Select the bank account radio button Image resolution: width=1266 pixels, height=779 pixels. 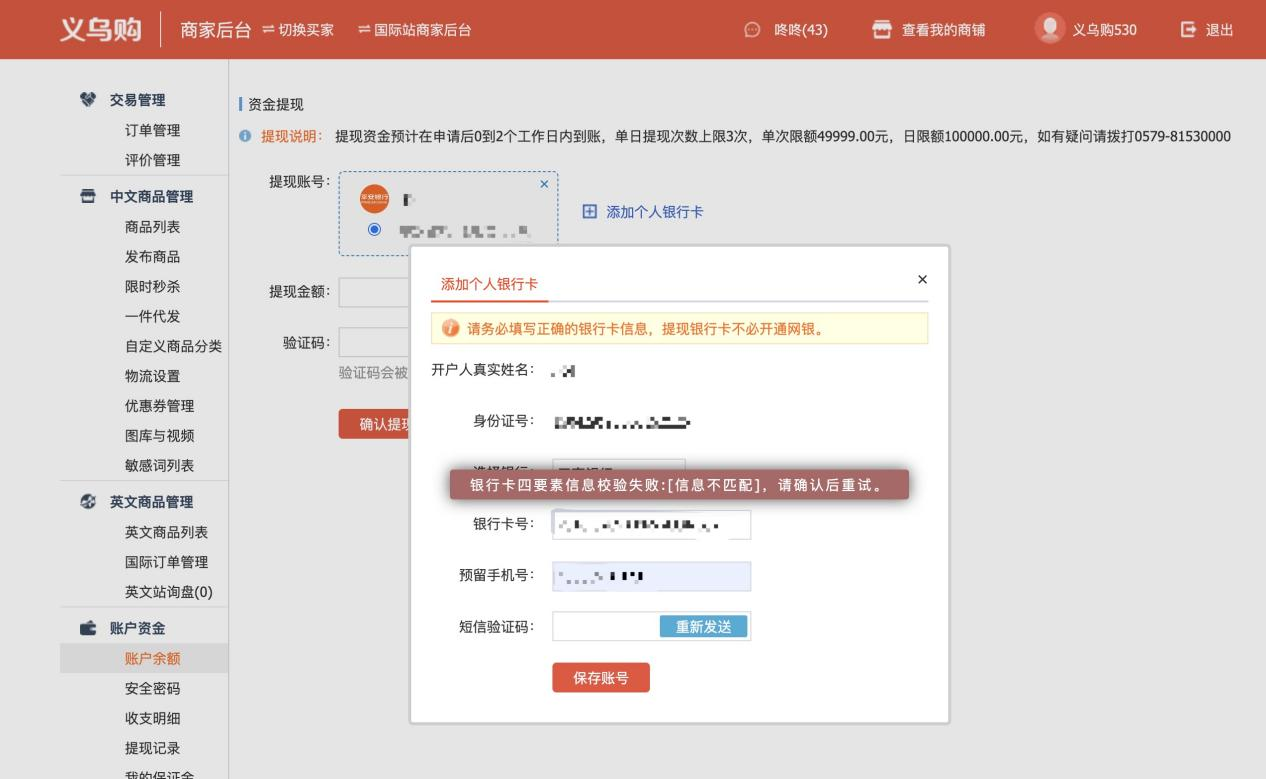click(375, 230)
